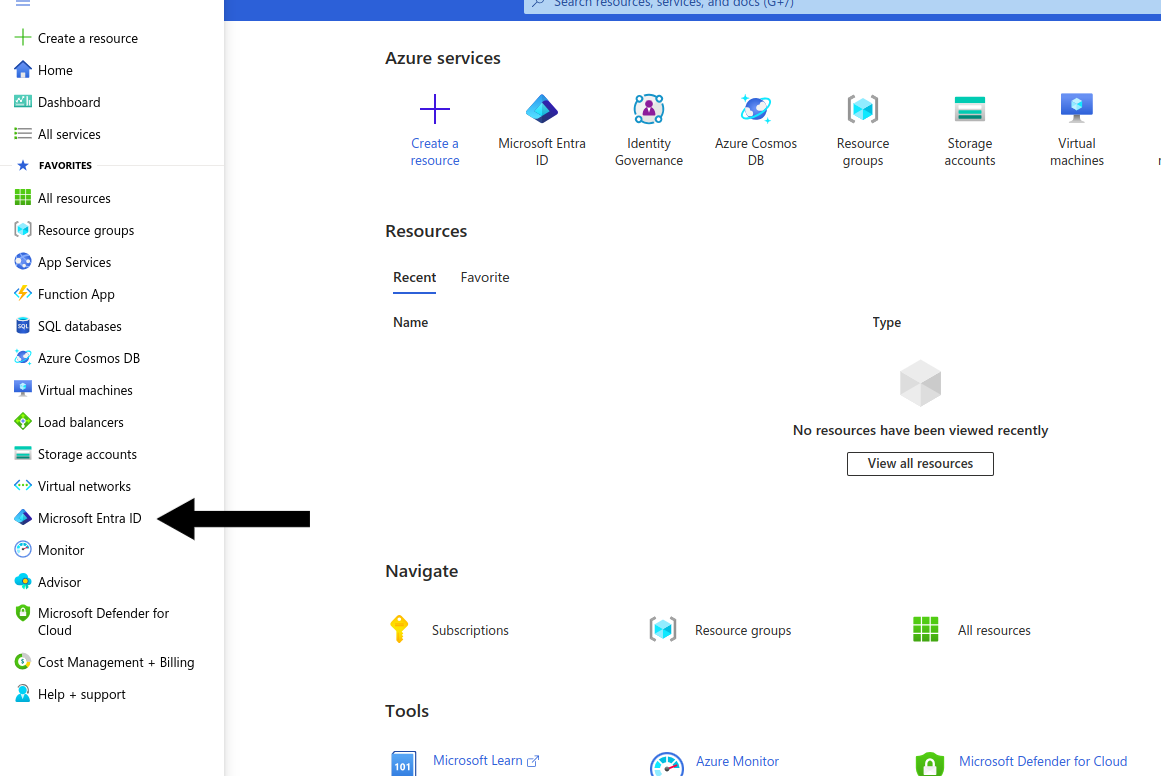Open the Microsoft Learn link
The image size is (1161, 776).
pyautogui.click(x=478, y=761)
